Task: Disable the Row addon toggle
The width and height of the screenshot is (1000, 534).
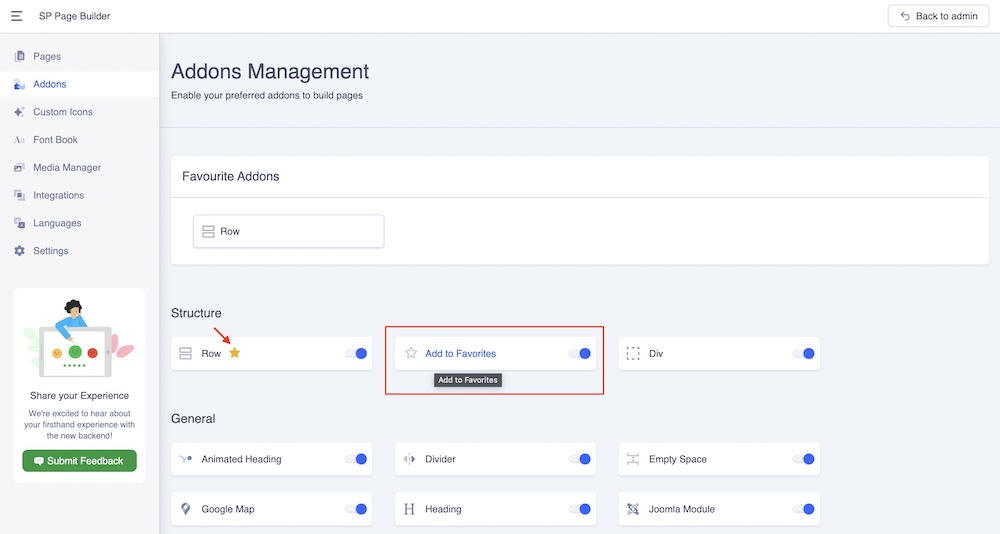Action: [x=356, y=353]
